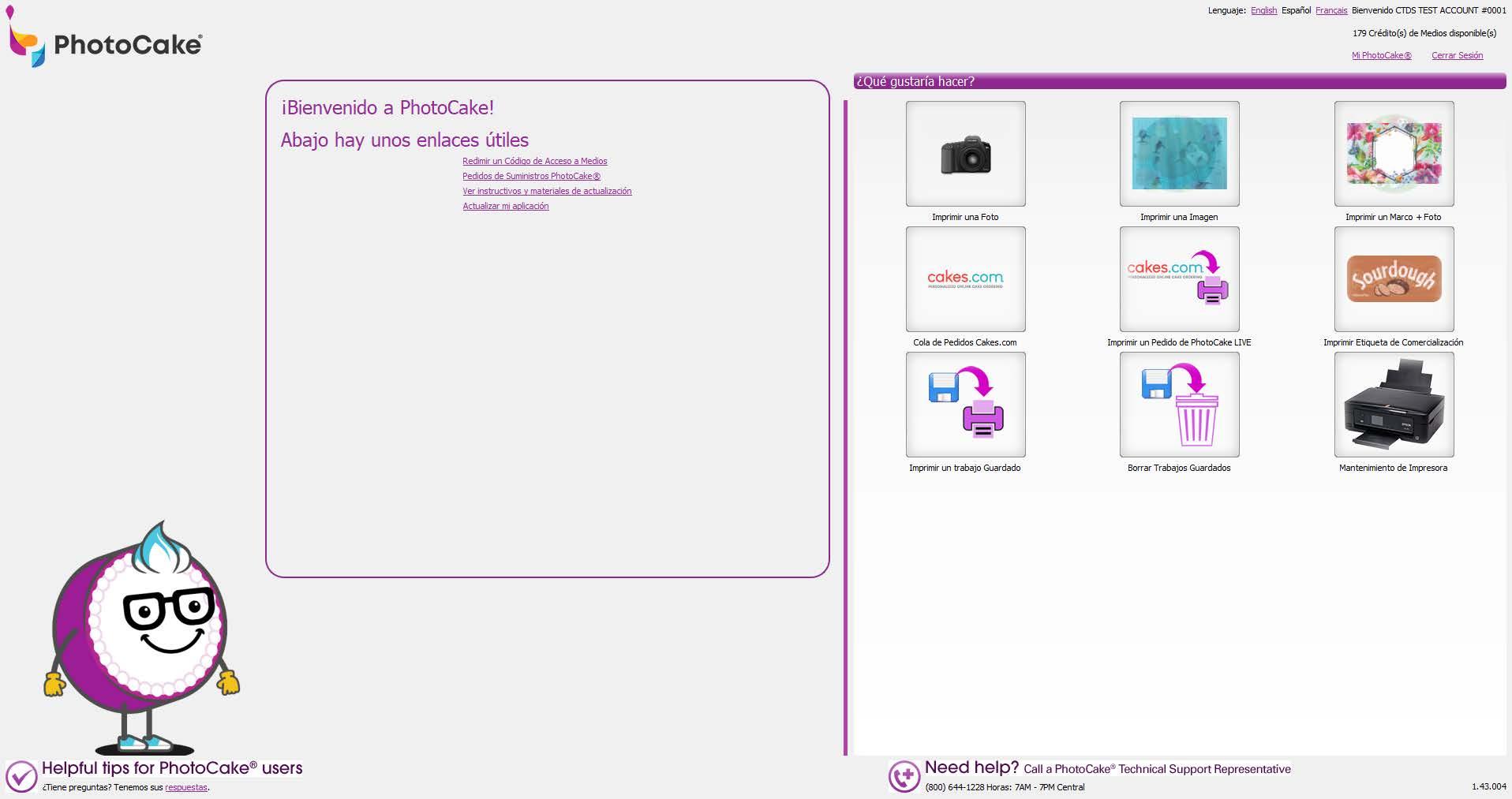Click the Mantenimiento de Impresora label
The width and height of the screenshot is (1512, 799).
[x=1393, y=468]
